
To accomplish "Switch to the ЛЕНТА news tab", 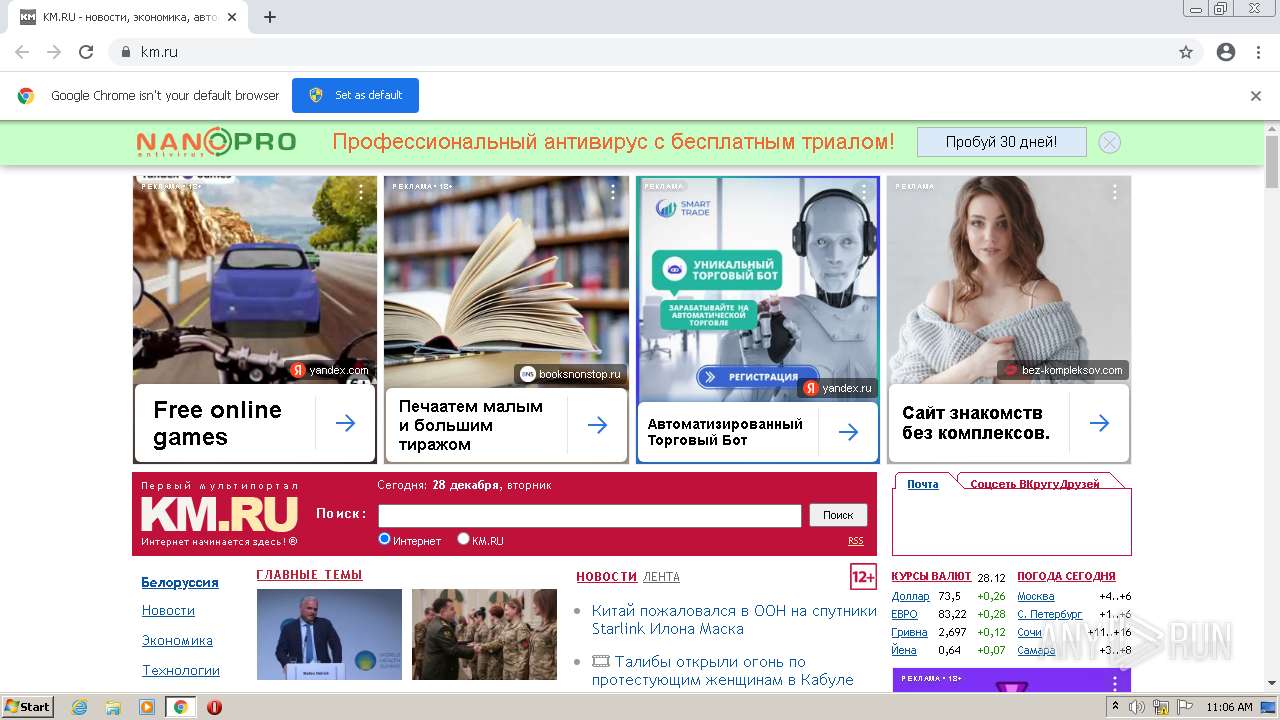I will [x=661, y=577].
